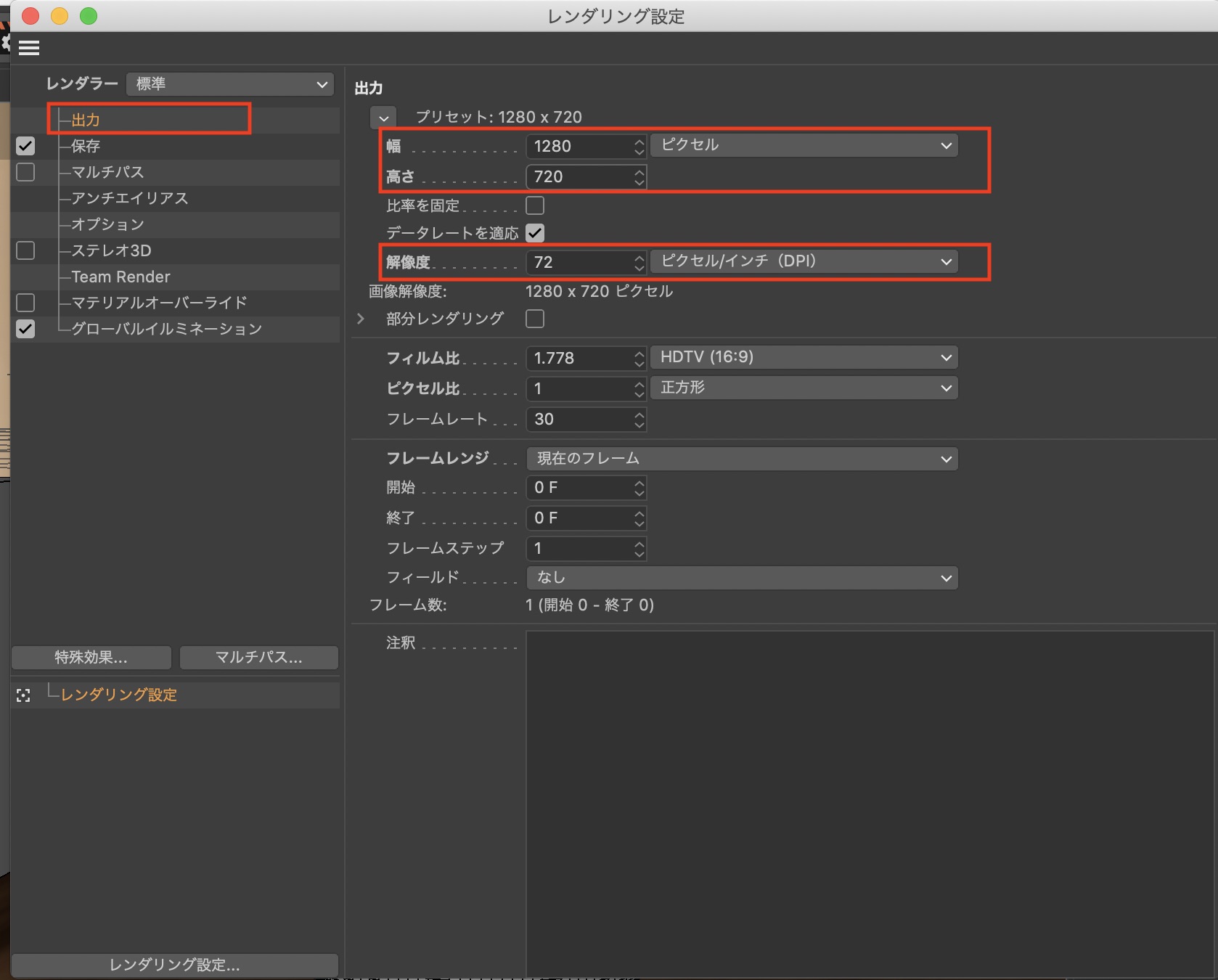1218x980 pixels.
Task: Click the フレームレート stepper arrows
Action: [639, 420]
